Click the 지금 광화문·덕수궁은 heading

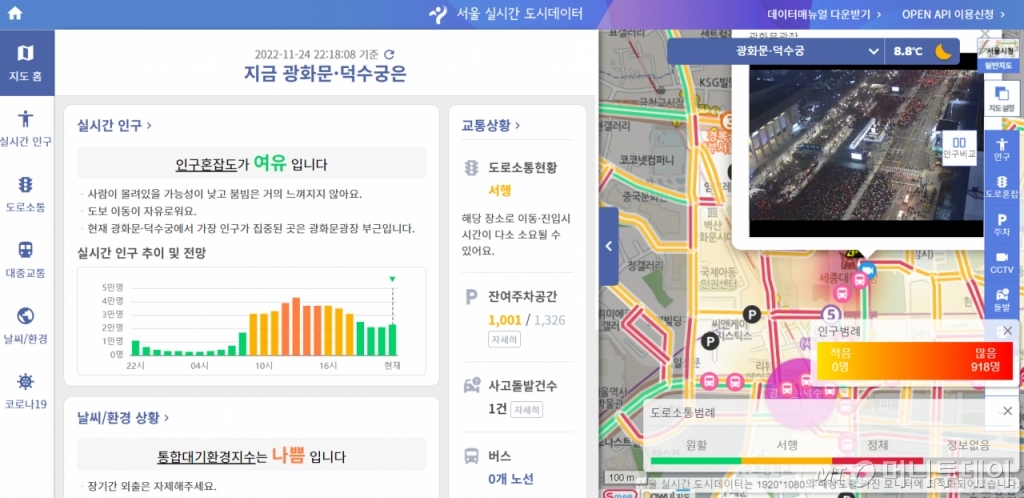click(x=325, y=74)
